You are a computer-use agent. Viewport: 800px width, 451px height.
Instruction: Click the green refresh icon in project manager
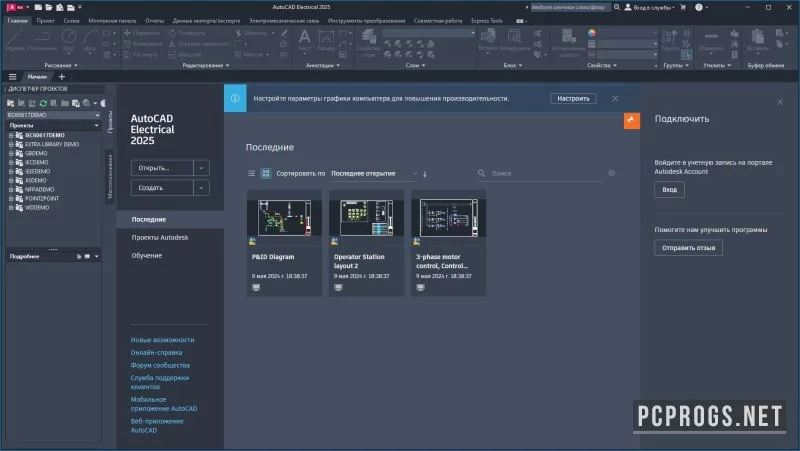[43, 103]
